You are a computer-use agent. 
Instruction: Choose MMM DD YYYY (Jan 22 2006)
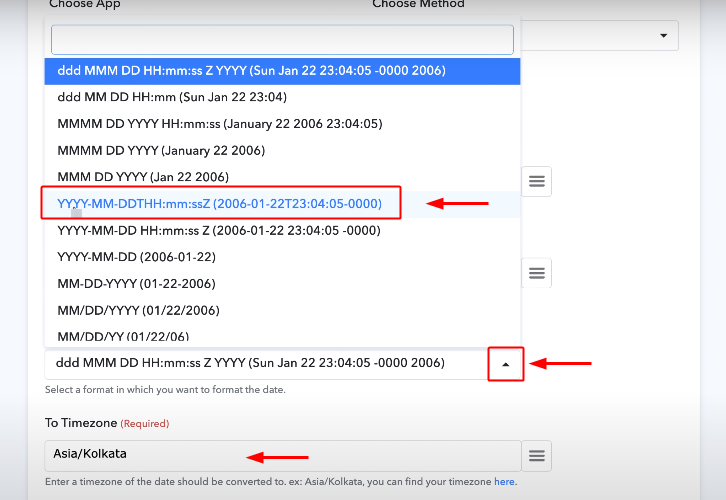pyautogui.click(x=282, y=177)
